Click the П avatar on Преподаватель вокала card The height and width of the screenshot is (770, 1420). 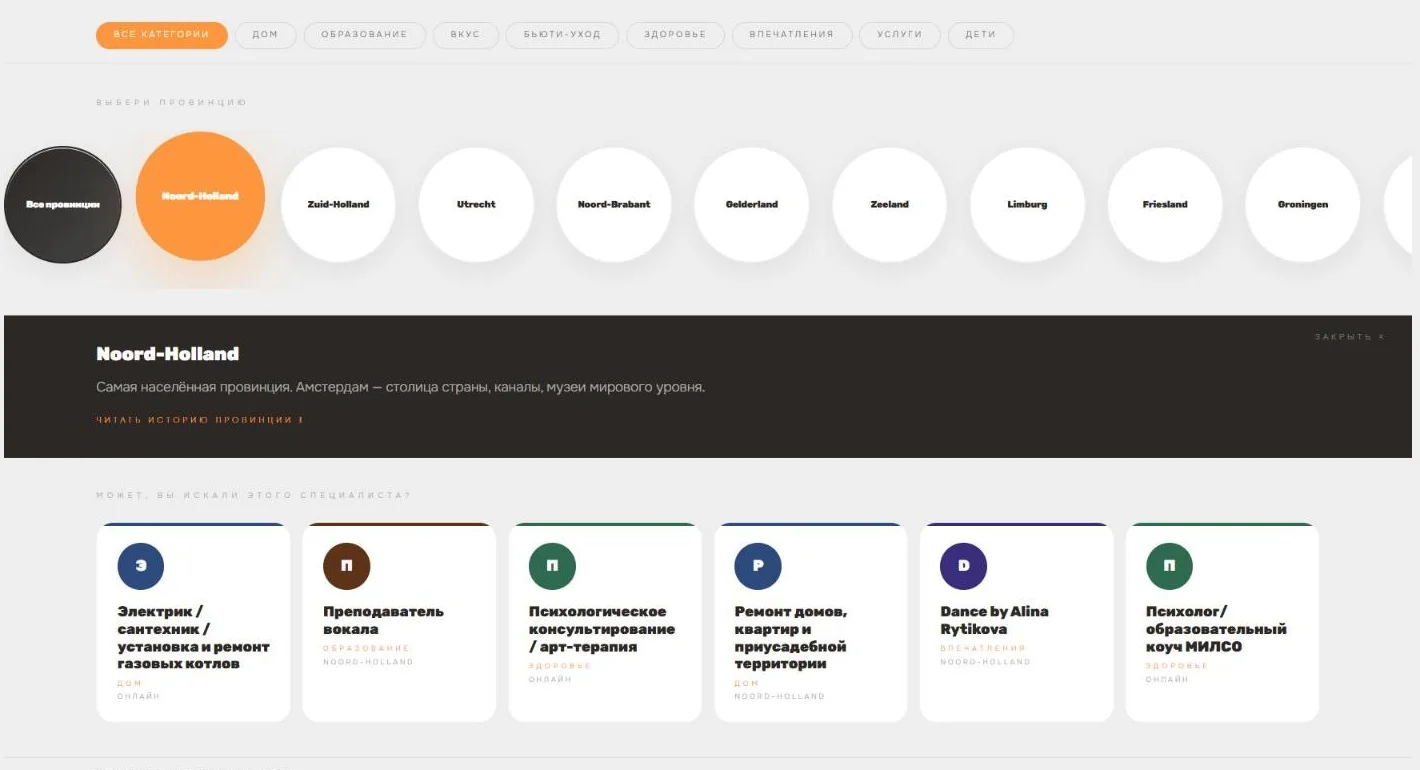click(x=347, y=566)
